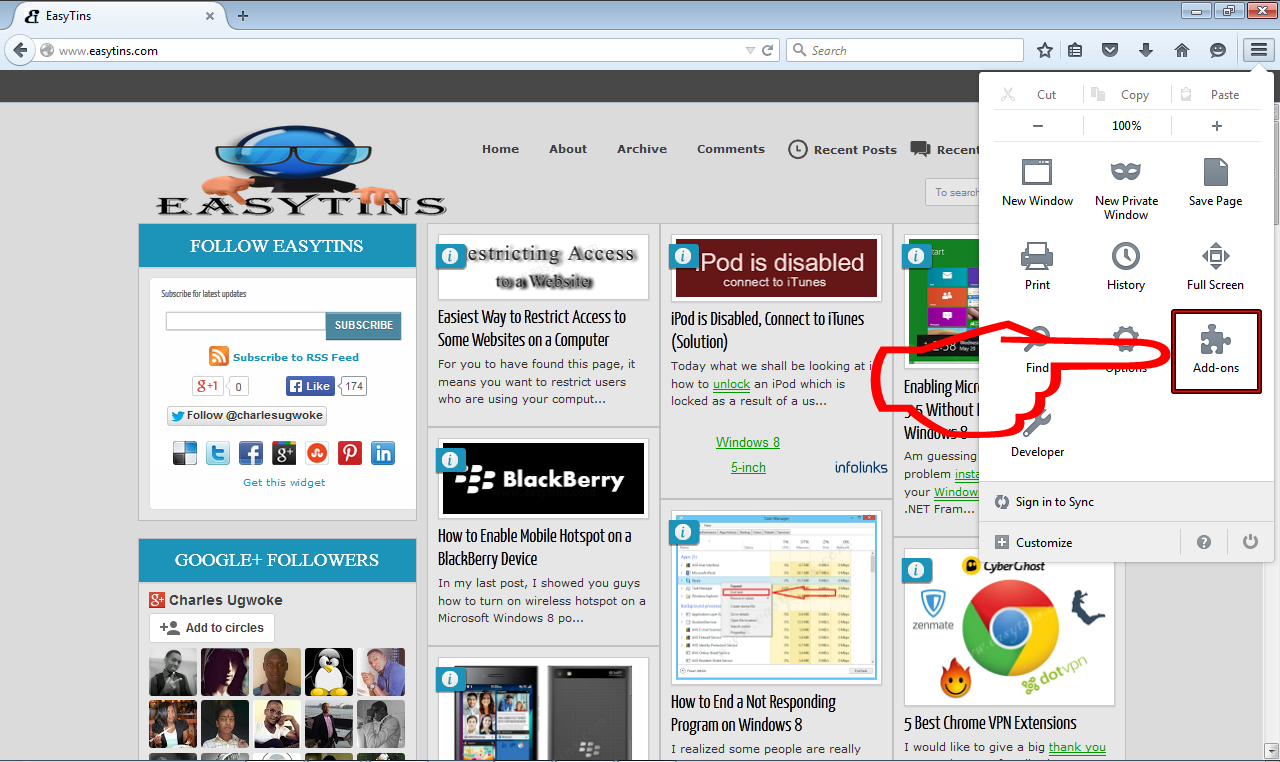Open the Pocket icon in toolbar
This screenshot has width=1280, height=762.
click(1110, 50)
